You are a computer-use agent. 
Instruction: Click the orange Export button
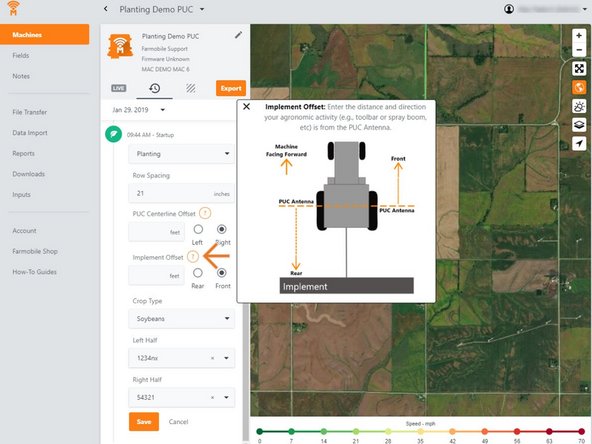tap(231, 88)
